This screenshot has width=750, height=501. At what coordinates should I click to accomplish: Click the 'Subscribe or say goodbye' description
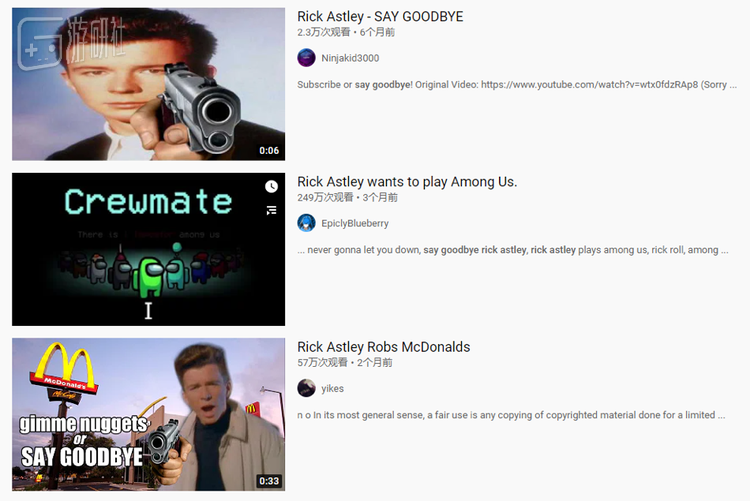(x=517, y=85)
